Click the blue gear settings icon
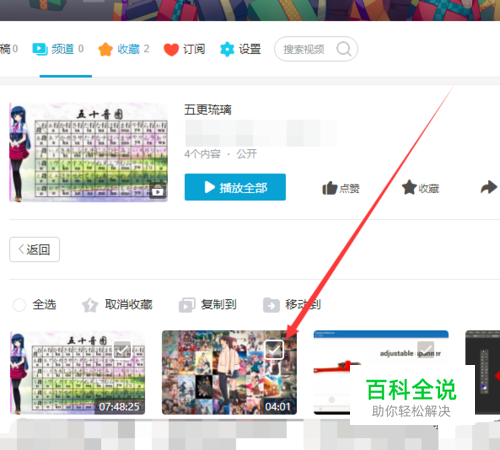The width and height of the screenshot is (500, 450). pyautogui.click(x=227, y=49)
